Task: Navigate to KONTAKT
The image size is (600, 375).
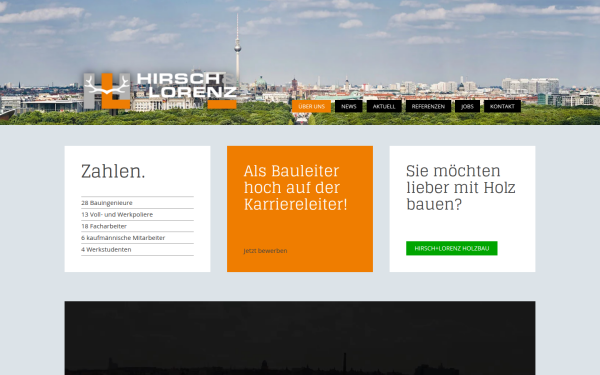Action: click(502, 106)
